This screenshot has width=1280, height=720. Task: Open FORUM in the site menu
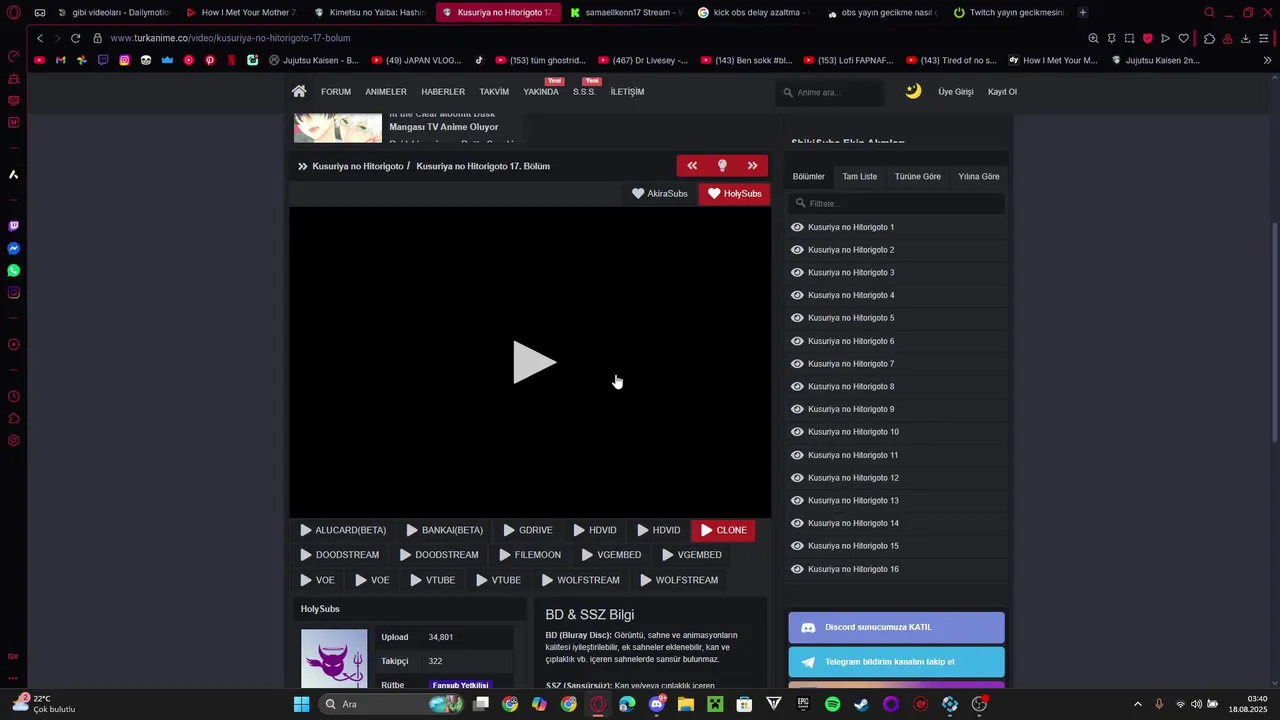[336, 92]
